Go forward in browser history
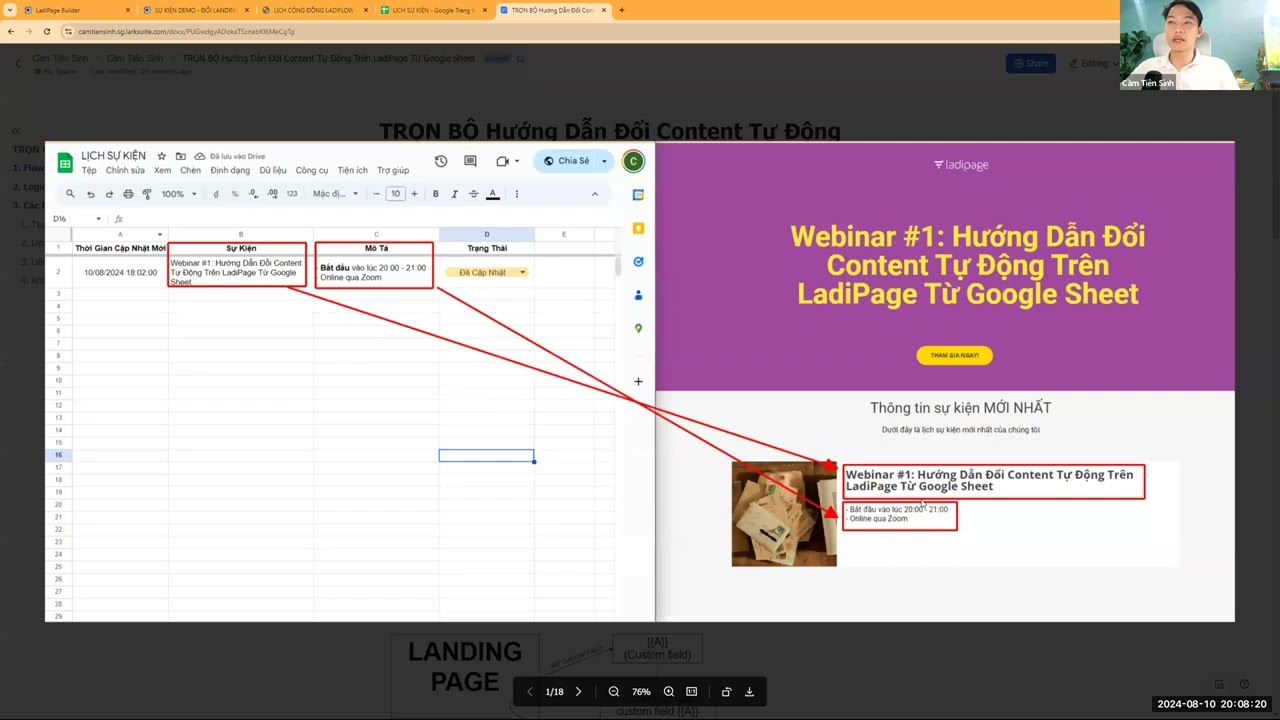Image resolution: width=1280 pixels, height=720 pixels. tap(28, 31)
